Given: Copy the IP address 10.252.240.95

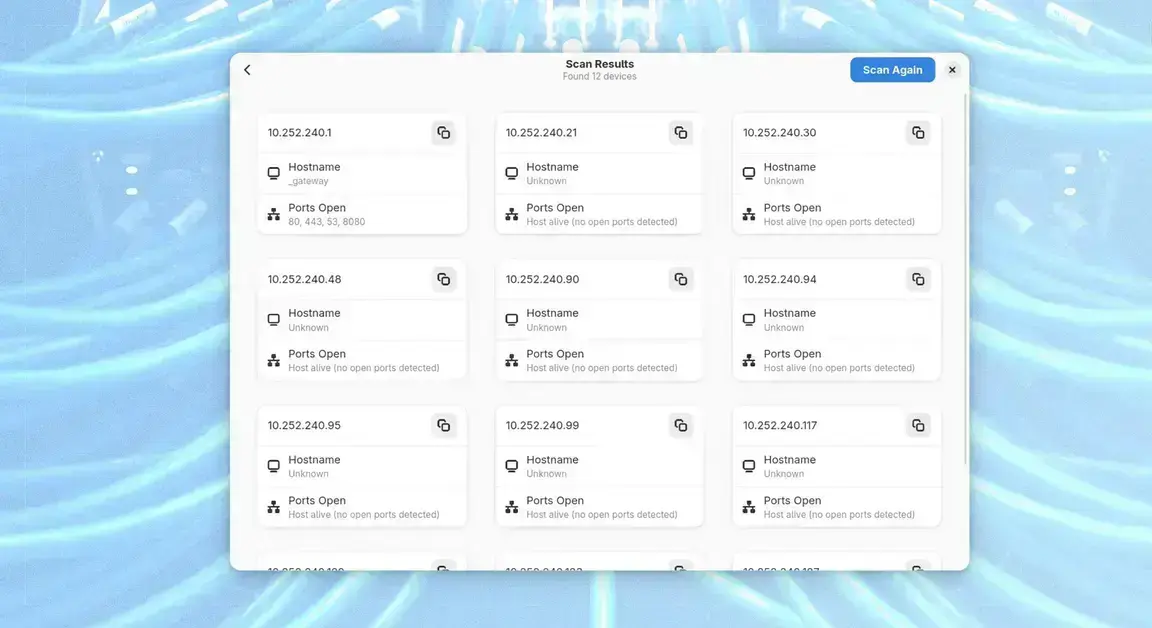Looking at the screenshot, I should (x=444, y=425).
